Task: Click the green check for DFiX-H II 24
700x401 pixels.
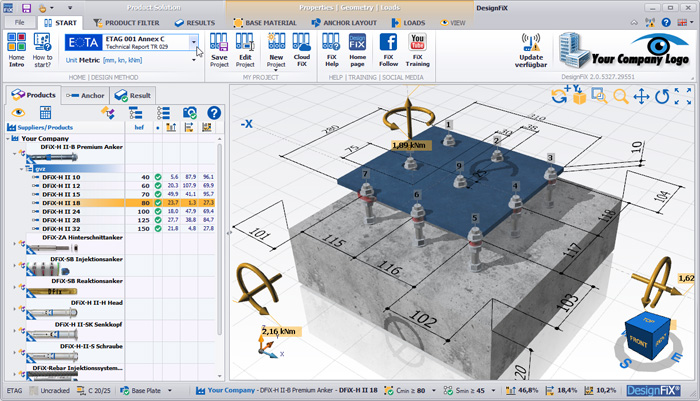Action: click(159, 212)
